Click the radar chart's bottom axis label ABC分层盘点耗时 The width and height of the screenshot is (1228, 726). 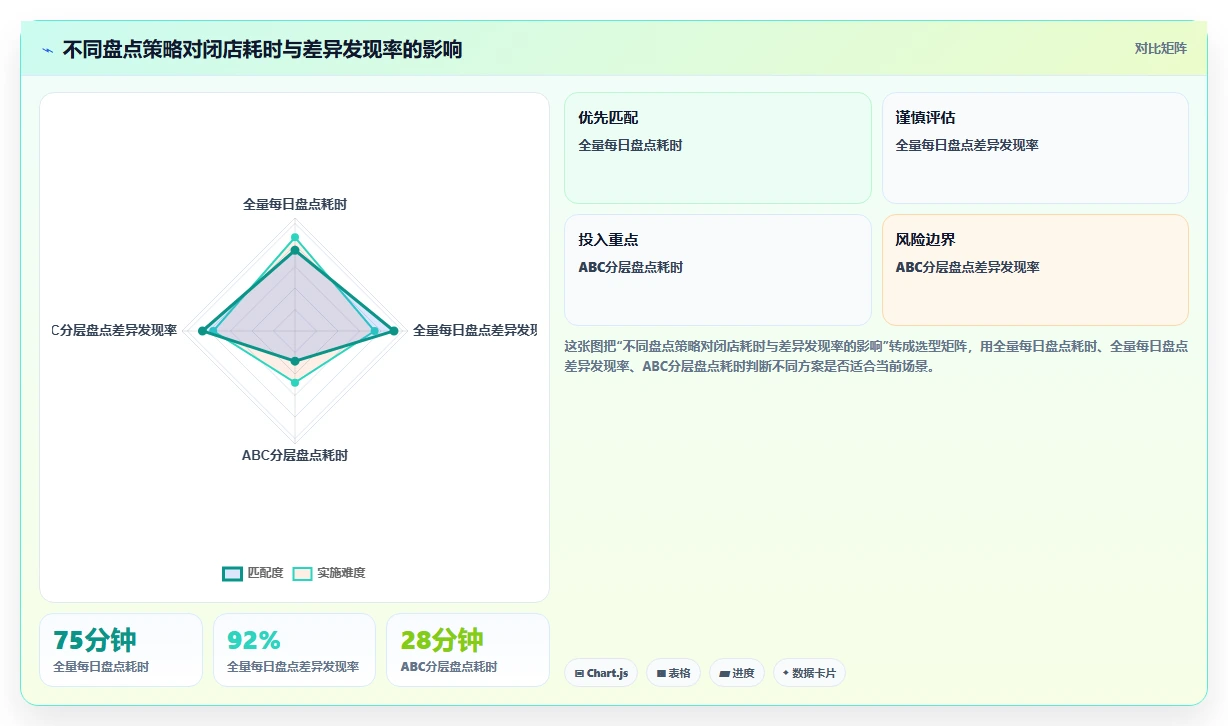(295, 455)
